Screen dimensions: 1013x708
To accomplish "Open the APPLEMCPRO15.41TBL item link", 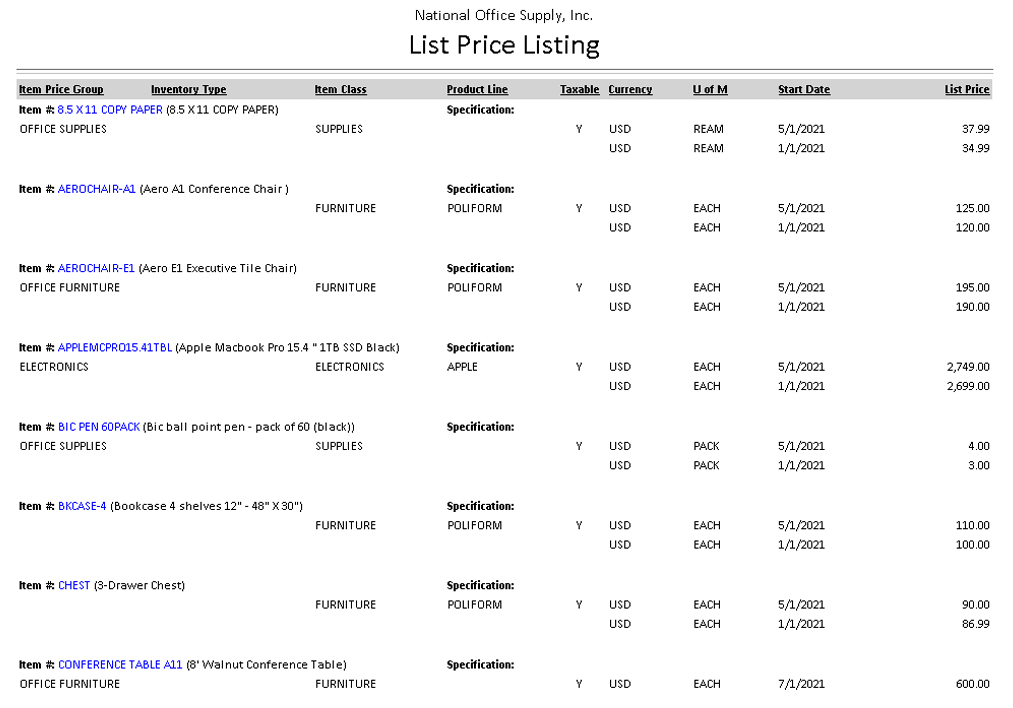I will (115, 348).
